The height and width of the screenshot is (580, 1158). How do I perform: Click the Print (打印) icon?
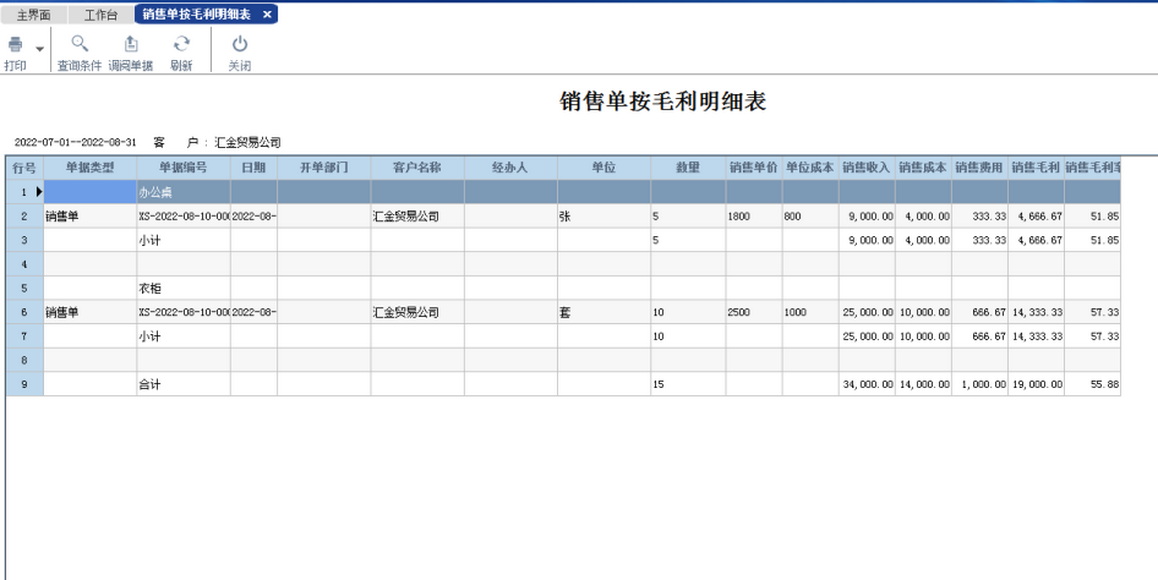pos(15,46)
